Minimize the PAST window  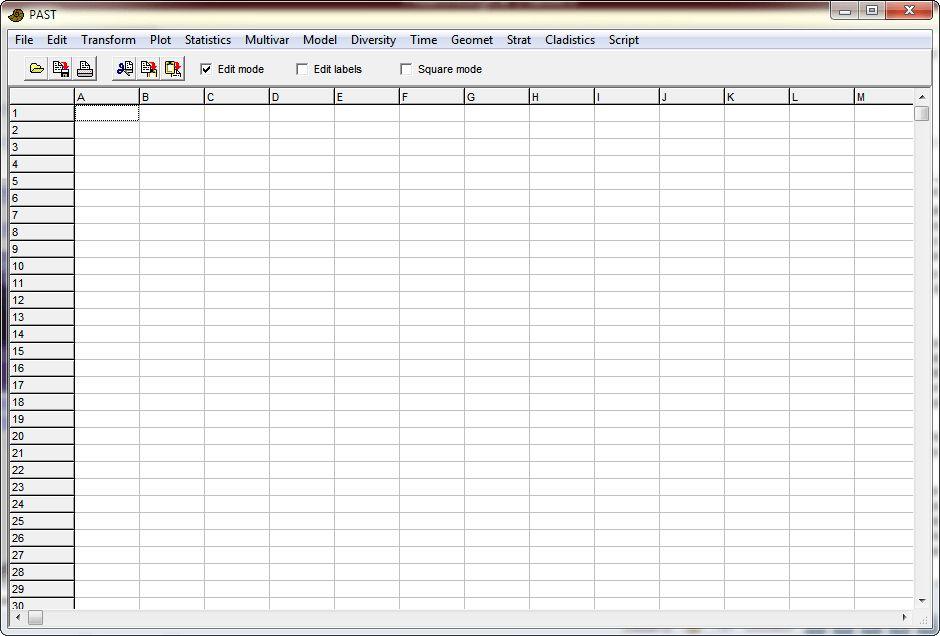point(845,10)
